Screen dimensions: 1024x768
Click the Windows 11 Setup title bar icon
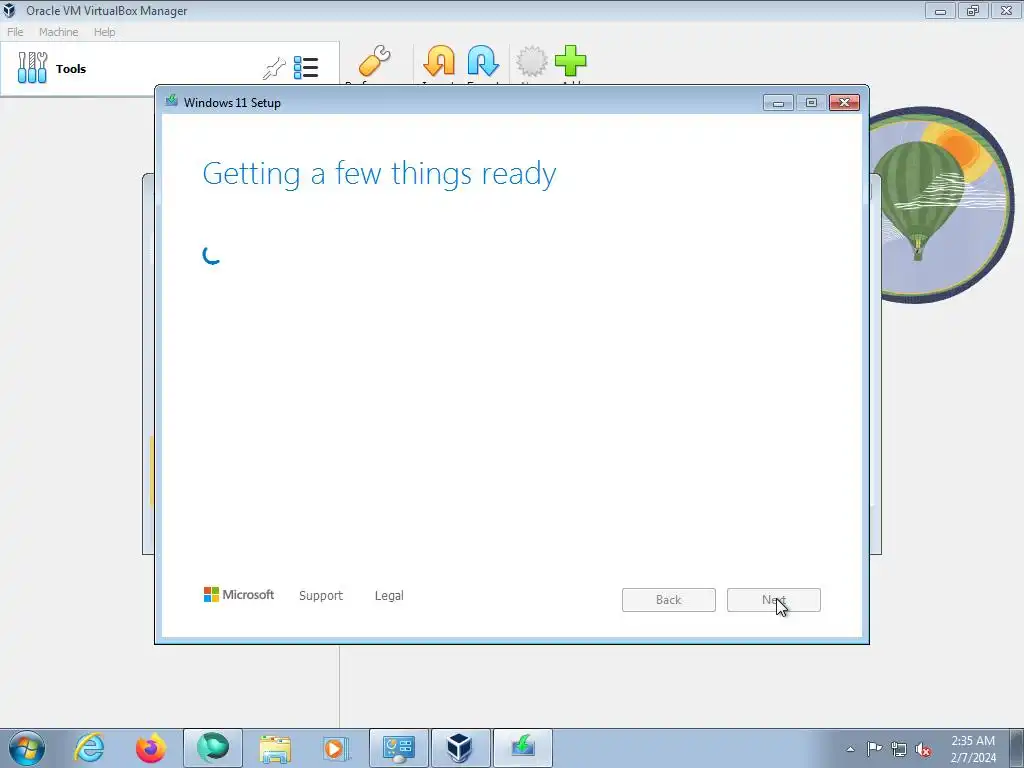[x=172, y=101]
